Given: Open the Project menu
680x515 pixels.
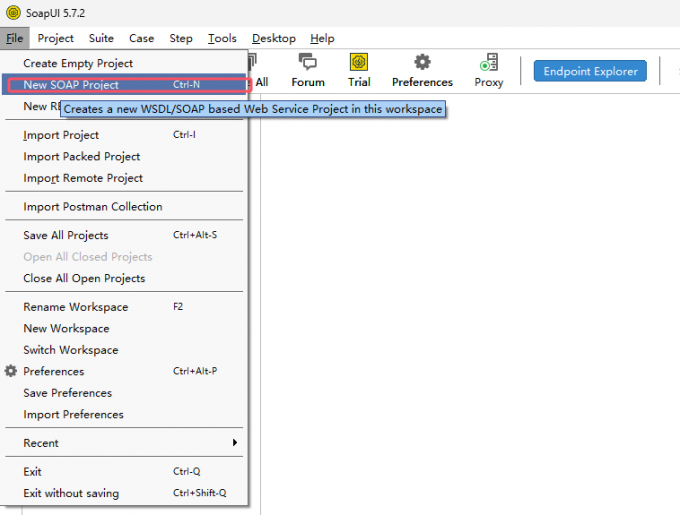Looking at the screenshot, I should pos(56,38).
